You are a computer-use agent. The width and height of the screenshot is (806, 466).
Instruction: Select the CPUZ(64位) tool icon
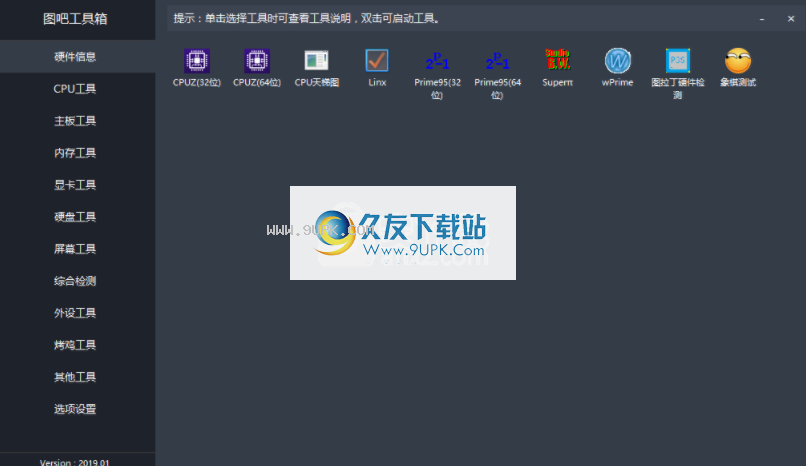click(257, 61)
